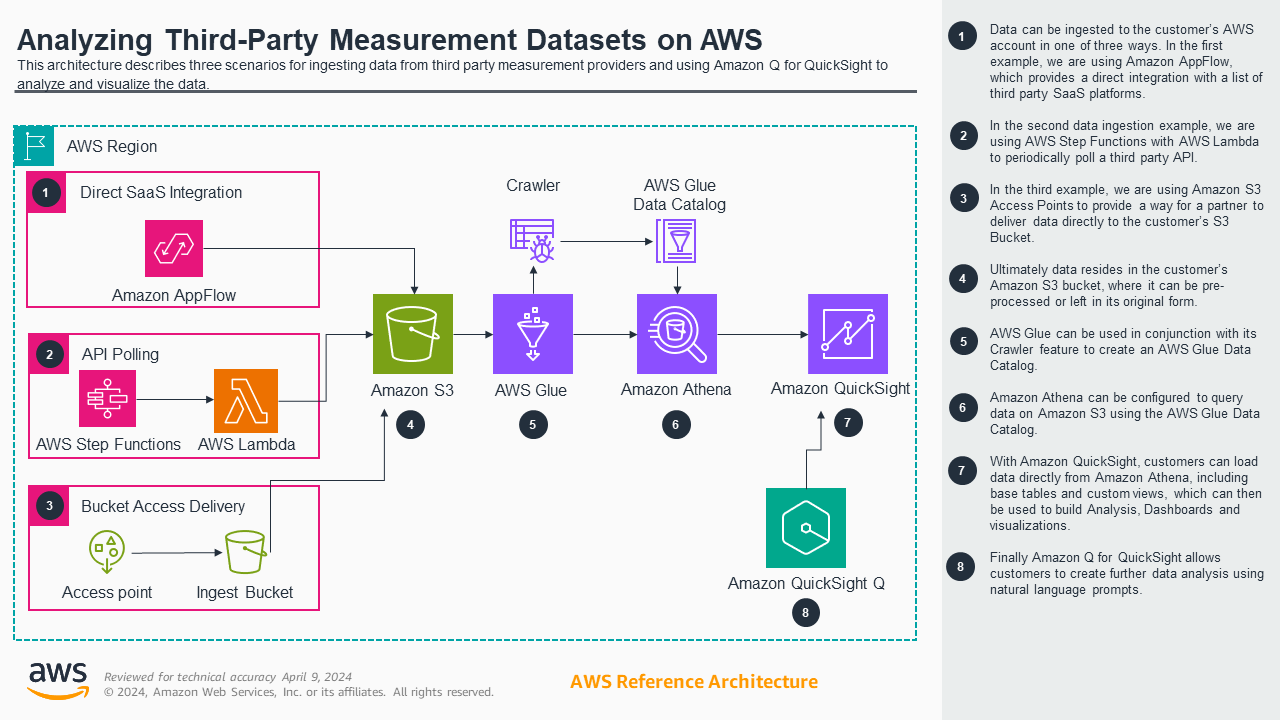Click the 'Amazon AppFlow' label
This screenshot has height=720, width=1280.
174,295
